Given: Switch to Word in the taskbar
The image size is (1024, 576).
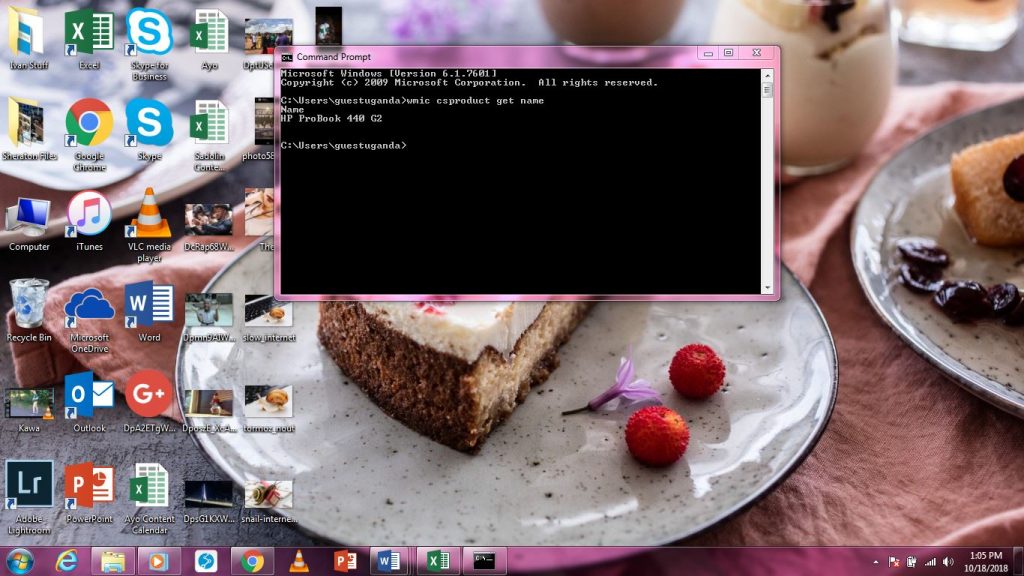Looking at the screenshot, I should coord(391,561).
